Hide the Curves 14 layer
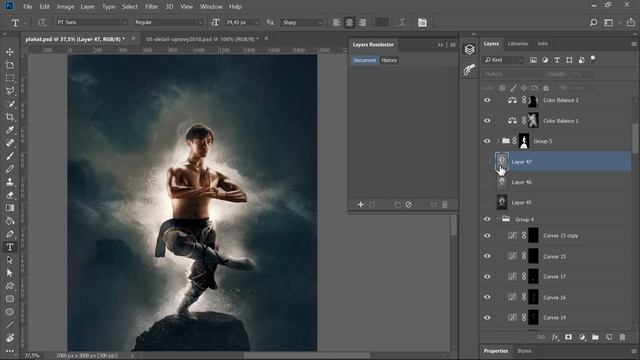Image resolution: width=640 pixels, height=360 pixels. click(487, 318)
